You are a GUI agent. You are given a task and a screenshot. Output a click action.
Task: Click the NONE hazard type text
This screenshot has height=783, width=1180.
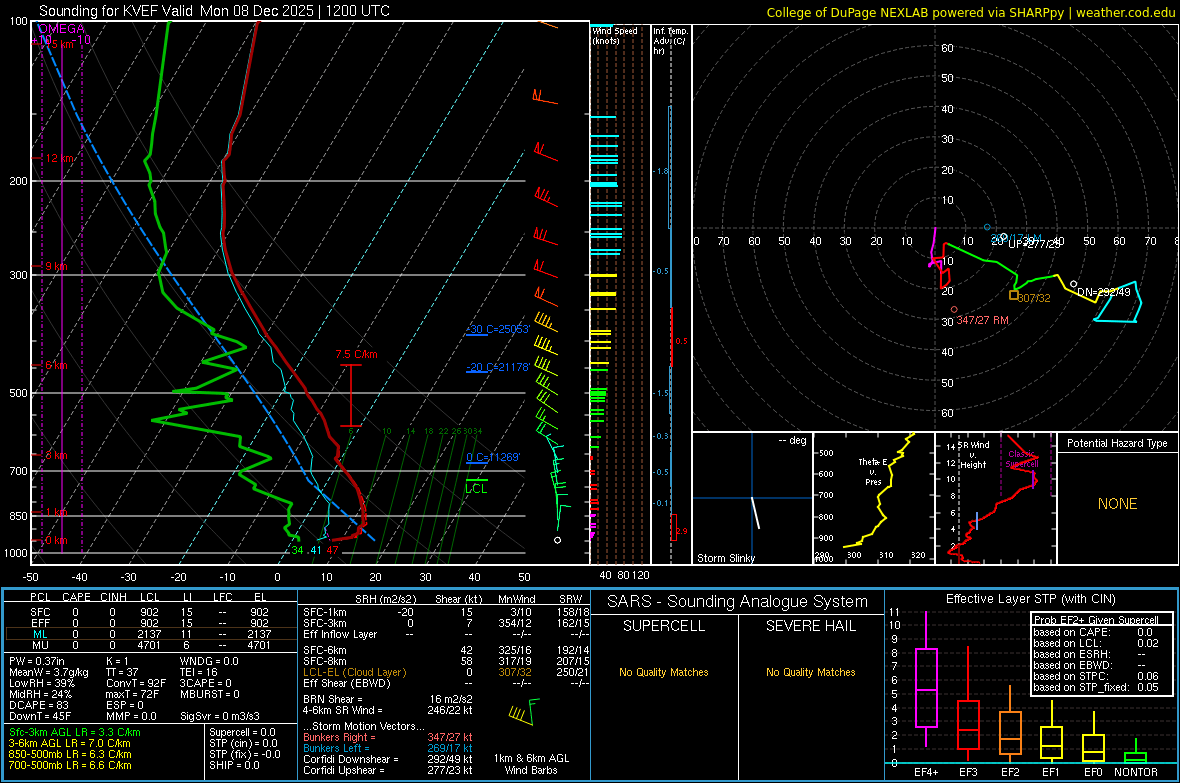1117,504
